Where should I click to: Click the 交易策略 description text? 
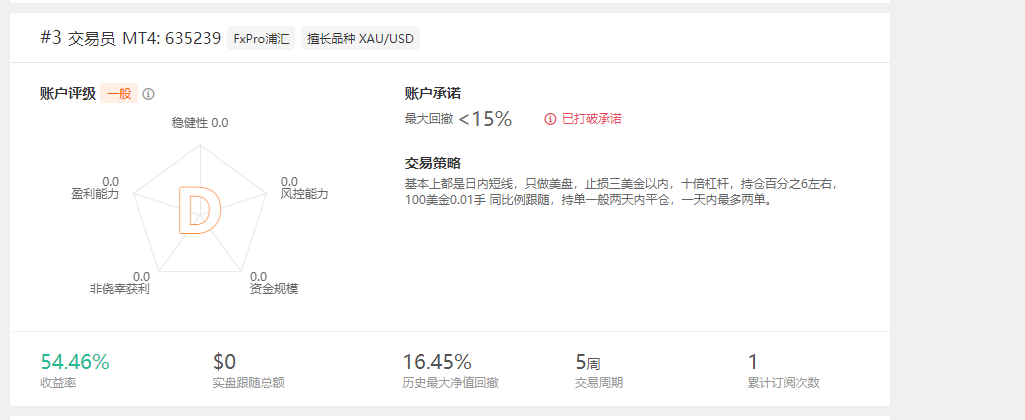point(621,192)
